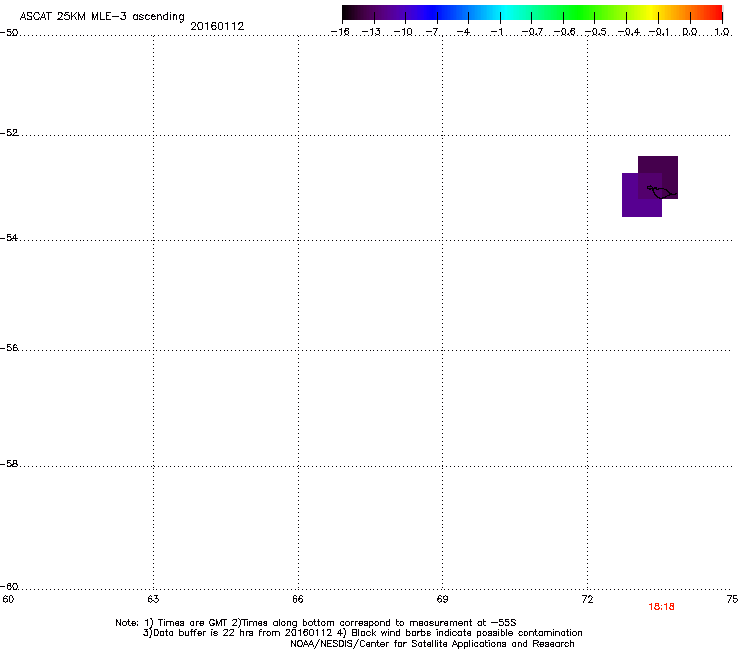Click the color bar label -0.5
740x650 pixels.
tap(596, 32)
